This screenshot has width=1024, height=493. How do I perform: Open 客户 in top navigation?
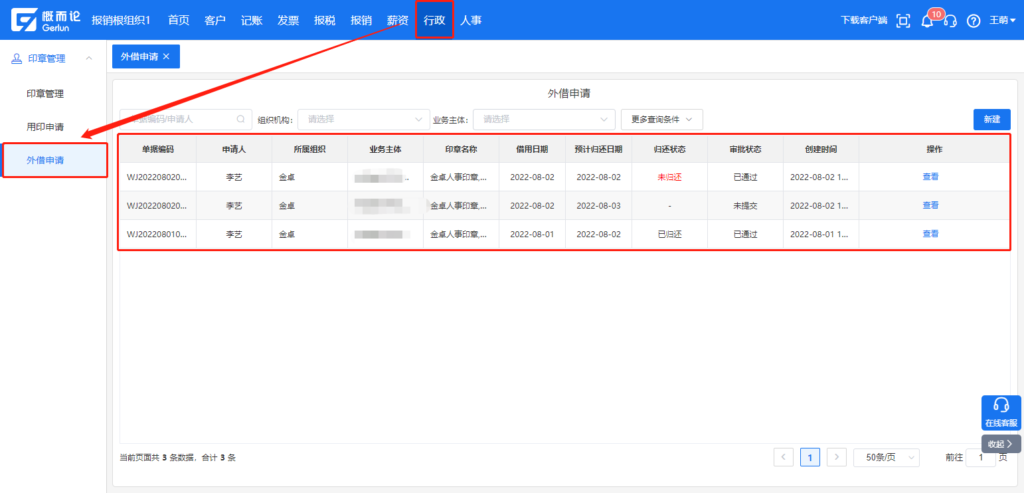215,20
